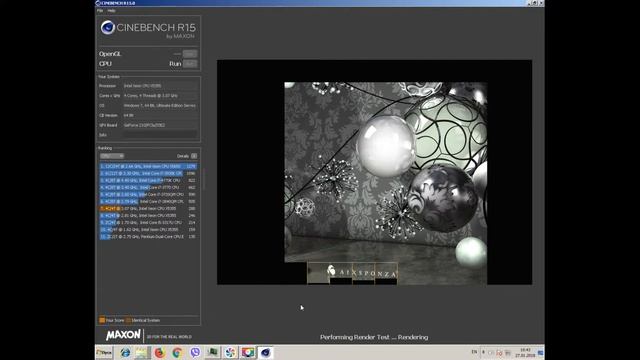This screenshot has width=640, height=360.
Task: Click the OS value Windows 7 text
Action: pos(160,105)
